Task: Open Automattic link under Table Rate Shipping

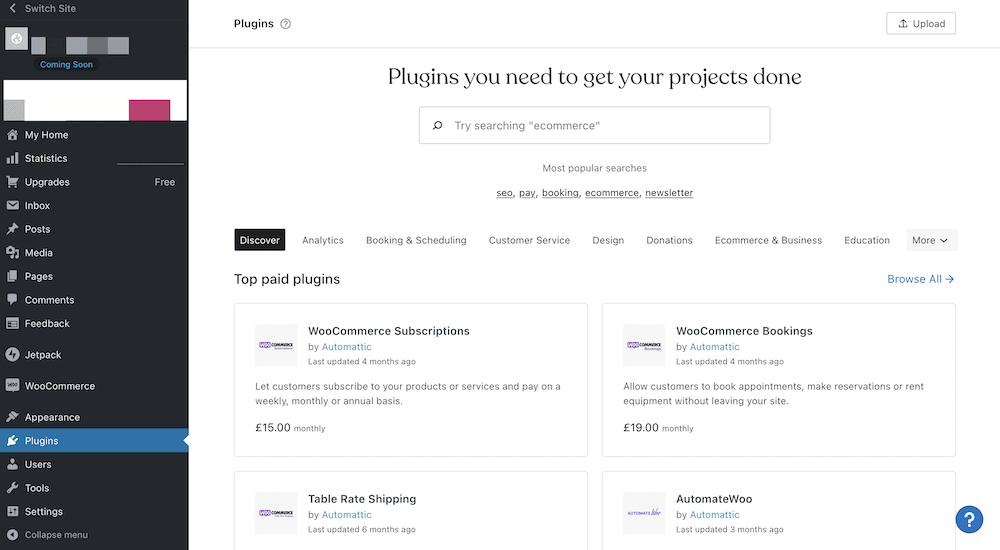Action: pyautogui.click(x=346, y=514)
